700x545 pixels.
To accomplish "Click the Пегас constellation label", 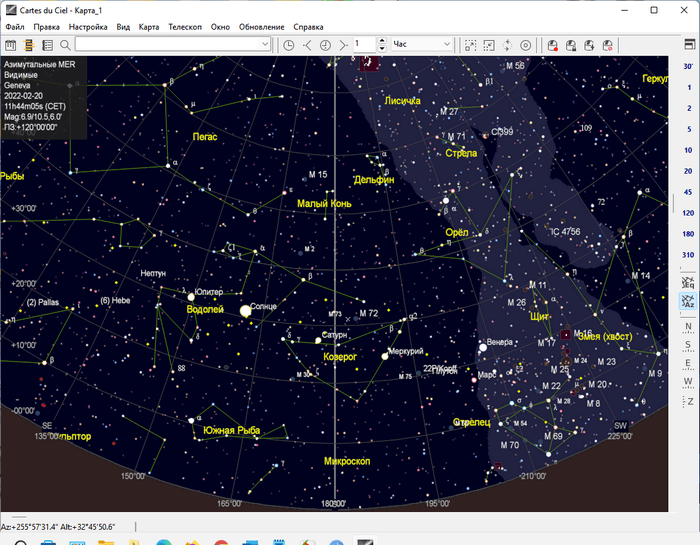I will tap(205, 137).
